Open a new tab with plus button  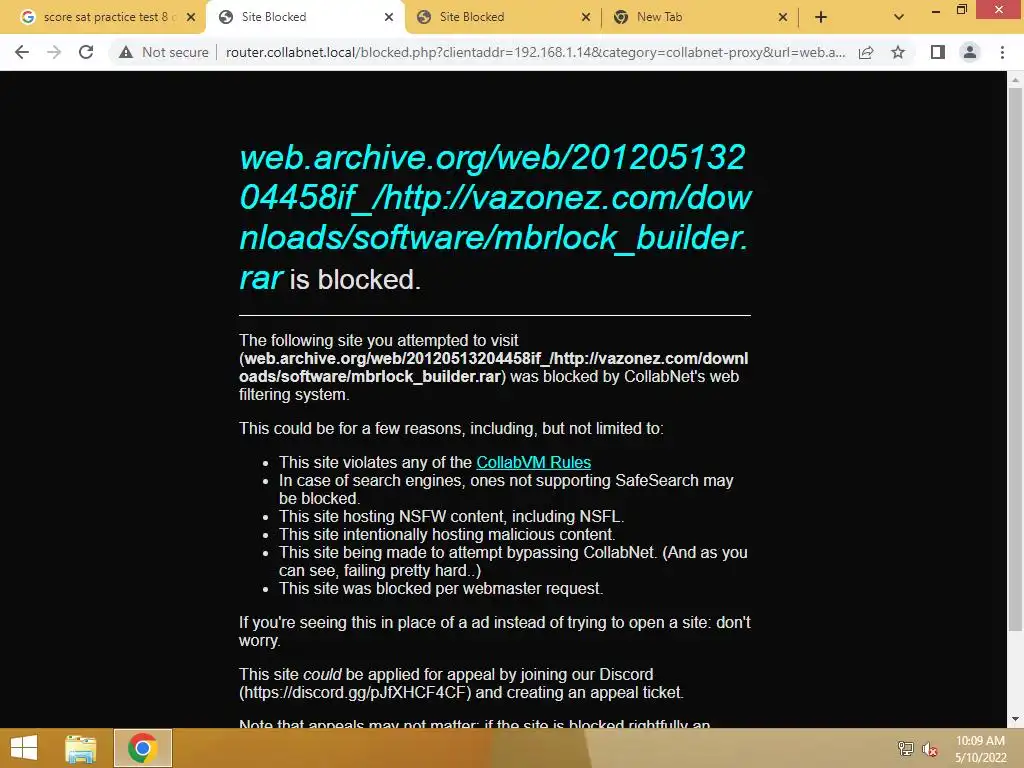[821, 17]
